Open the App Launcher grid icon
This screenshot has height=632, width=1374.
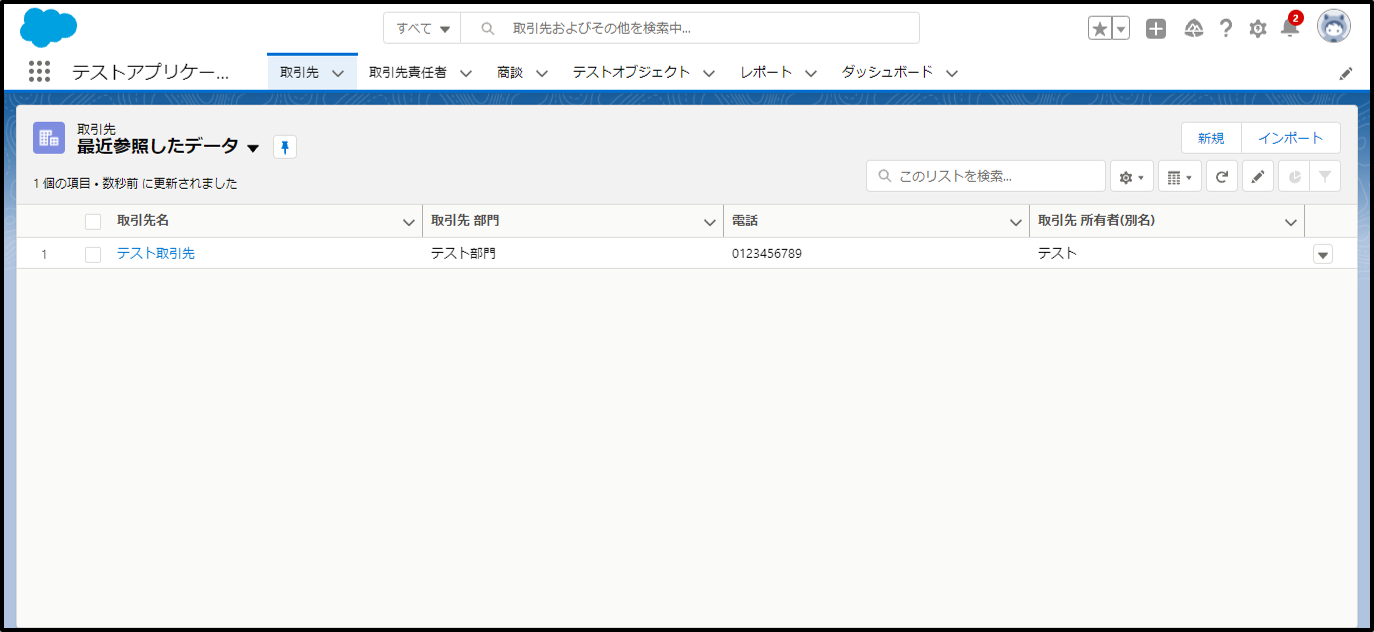(x=39, y=72)
